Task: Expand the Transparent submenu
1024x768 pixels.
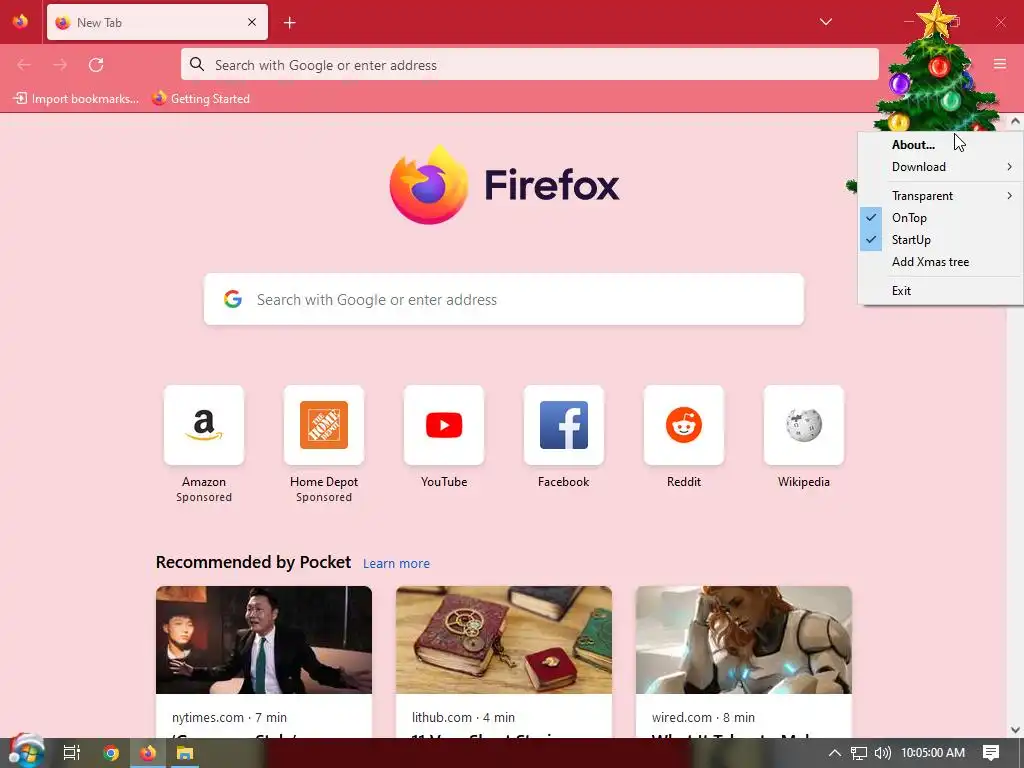Action: coord(940,196)
